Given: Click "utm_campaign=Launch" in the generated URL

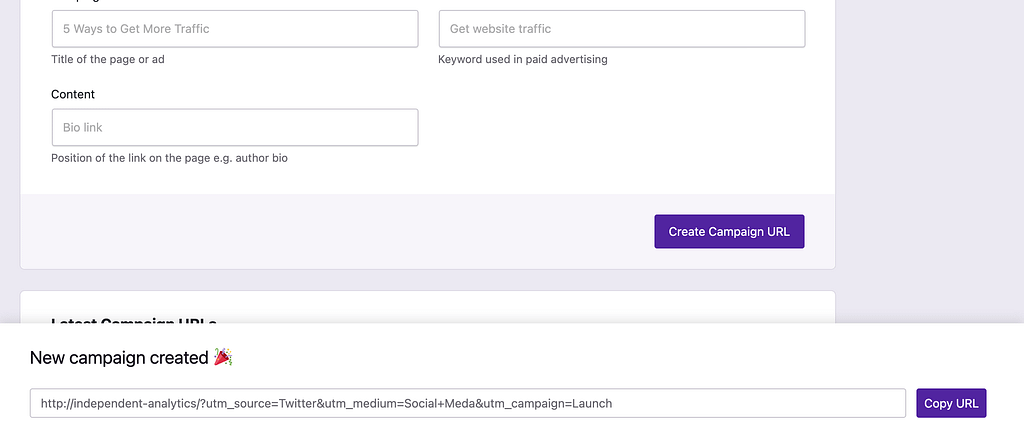Looking at the screenshot, I should pyautogui.click(x=546, y=403).
